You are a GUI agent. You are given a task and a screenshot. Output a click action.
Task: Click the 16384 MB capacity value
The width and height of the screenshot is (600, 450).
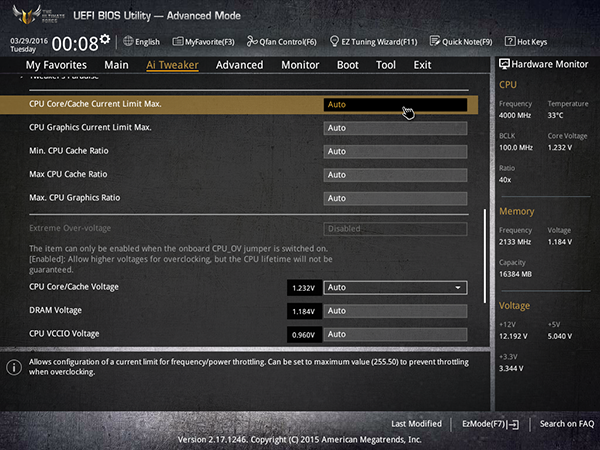(x=515, y=274)
